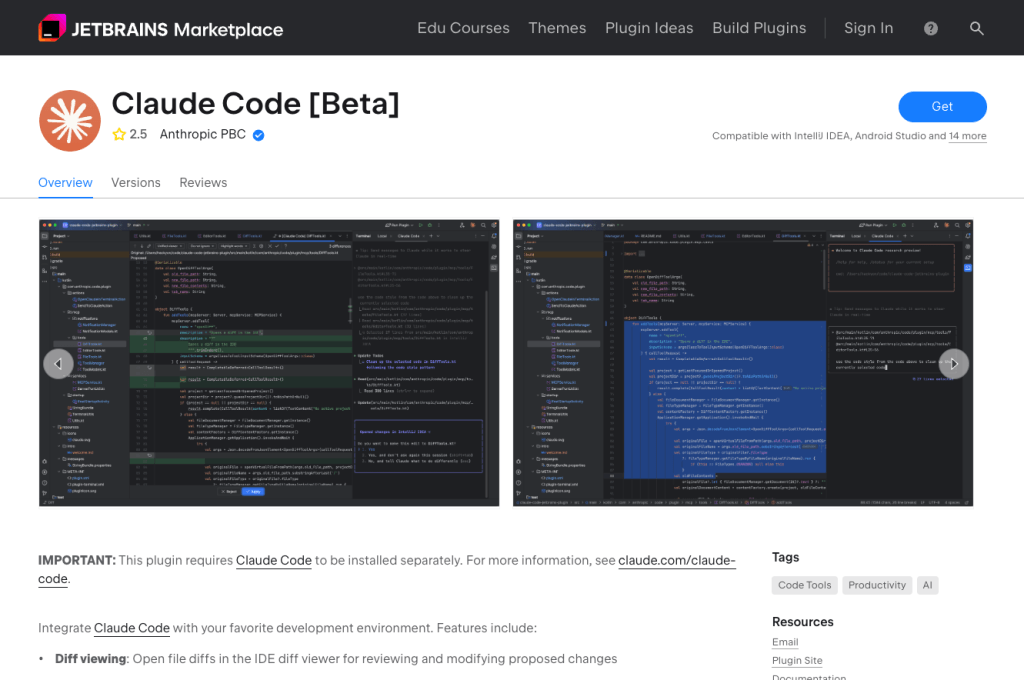The width and height of the screenshot is (1024, 680).
Task: Click the Claude Code link in IMPORTANT note
Action: pyautogui.click(x=274, y=560)
